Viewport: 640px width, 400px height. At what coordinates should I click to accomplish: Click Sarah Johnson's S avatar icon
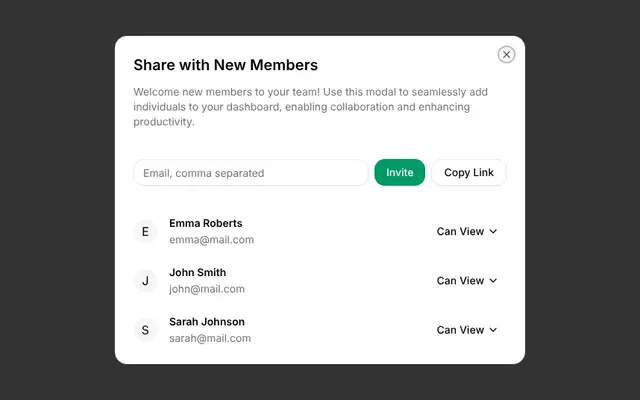[145, 330]
